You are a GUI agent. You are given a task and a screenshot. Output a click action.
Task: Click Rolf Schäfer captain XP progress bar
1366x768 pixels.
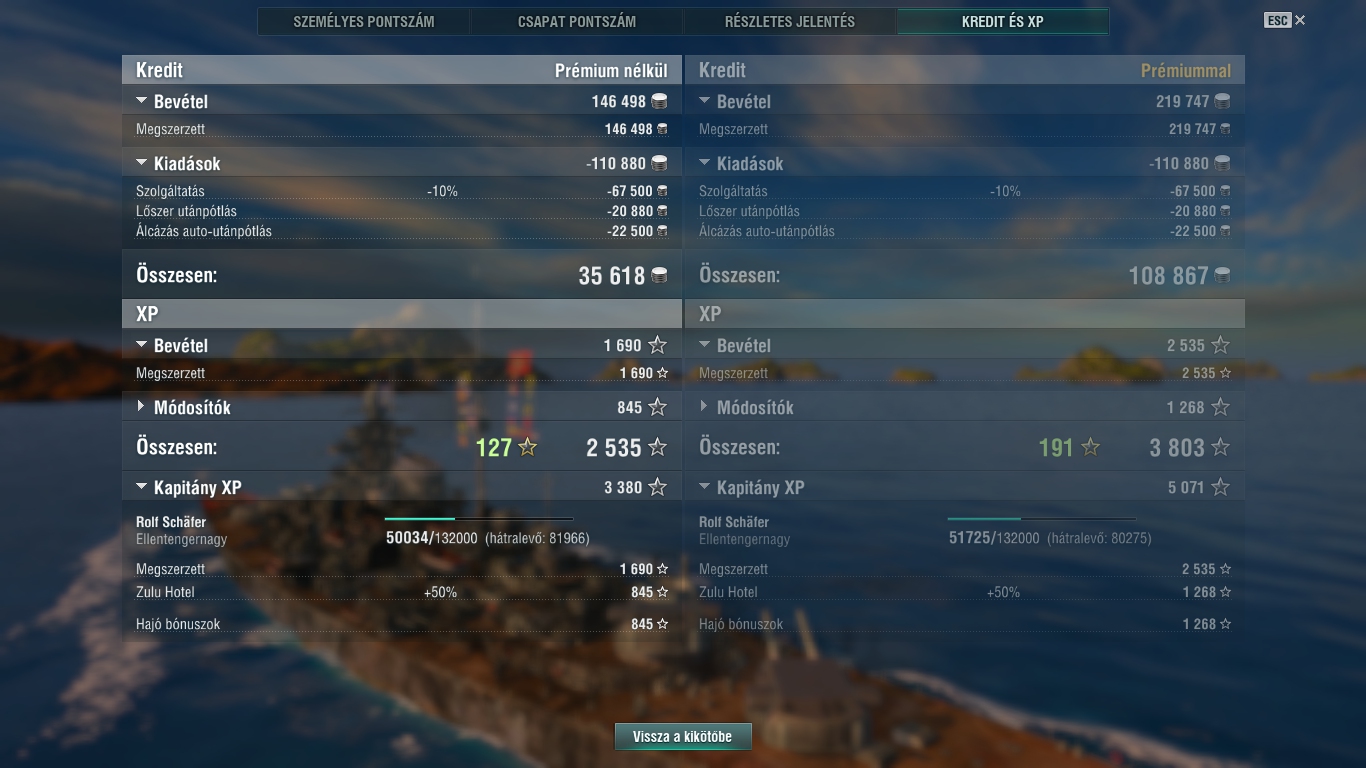click(479, 519)
